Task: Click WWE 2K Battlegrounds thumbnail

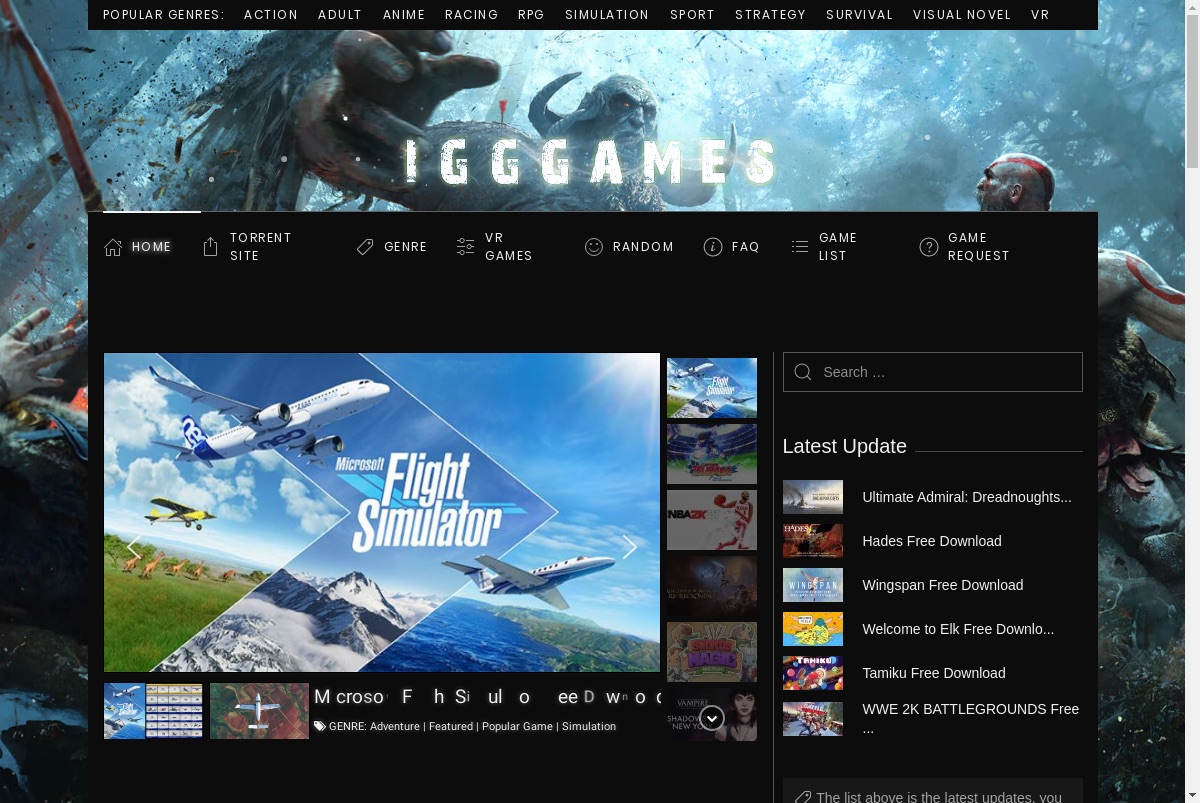Action: tap(813, 719)
